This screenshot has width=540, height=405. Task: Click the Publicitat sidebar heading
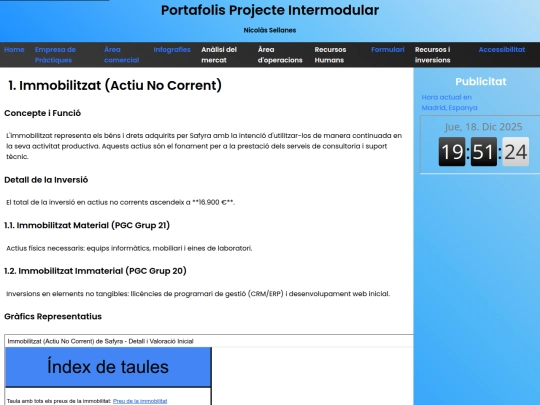click(x=481, y=82)
